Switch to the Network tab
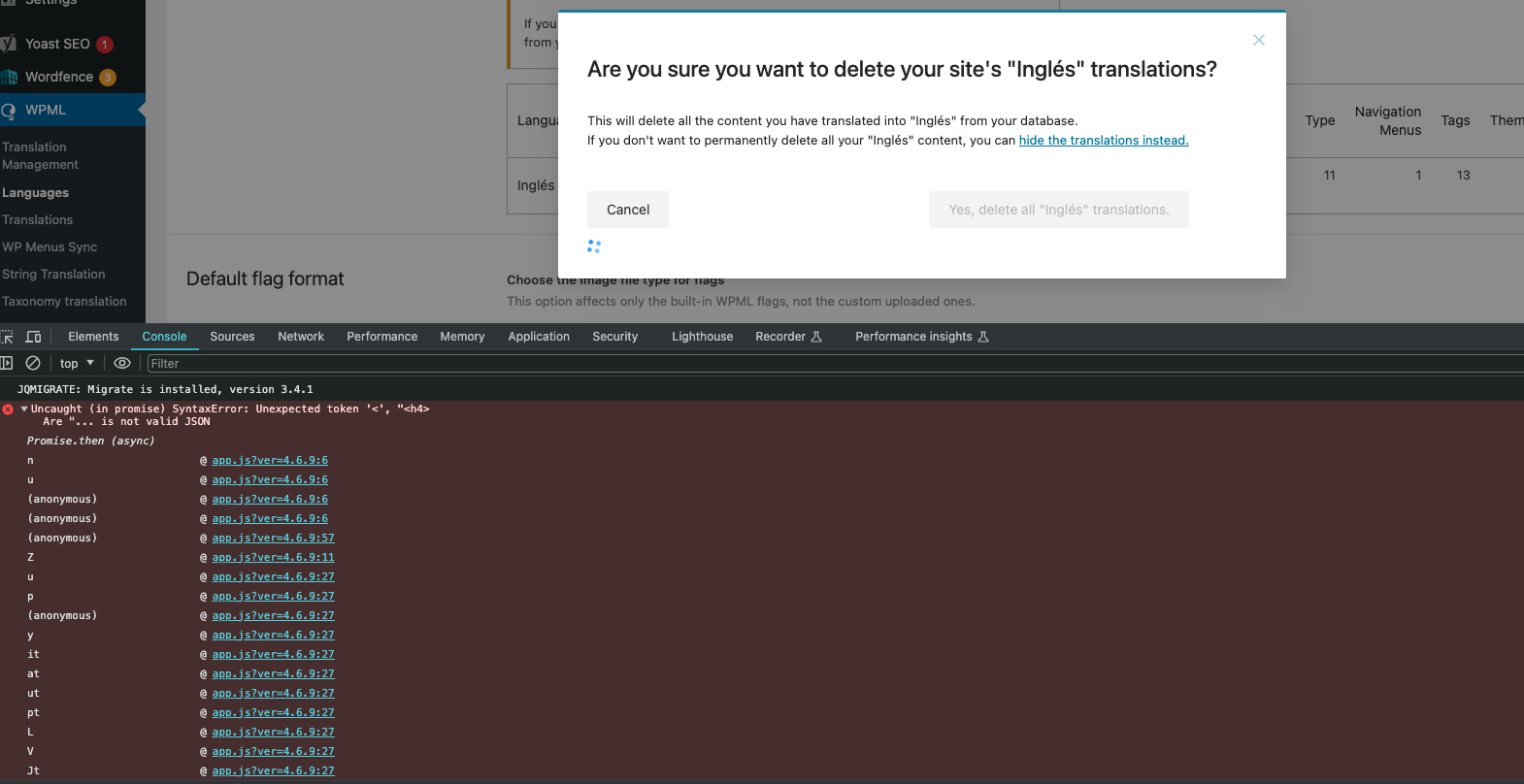Screen dimensions: 1524x784 pyautogui.click(x=301, y=337)
